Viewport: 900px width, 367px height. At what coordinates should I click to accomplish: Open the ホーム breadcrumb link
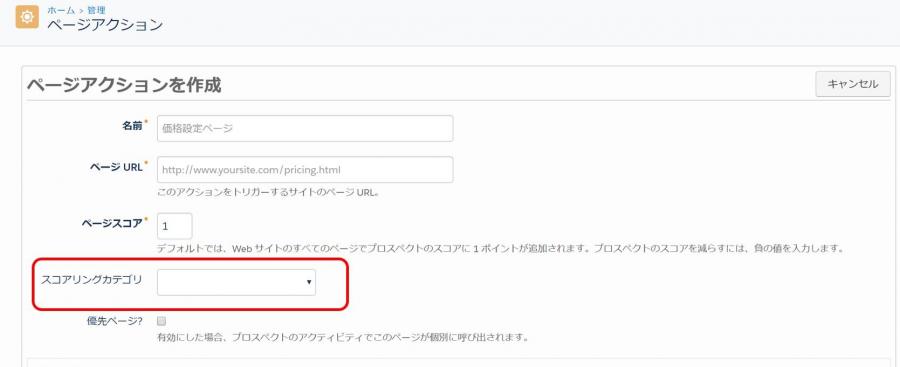coord(61,10)
